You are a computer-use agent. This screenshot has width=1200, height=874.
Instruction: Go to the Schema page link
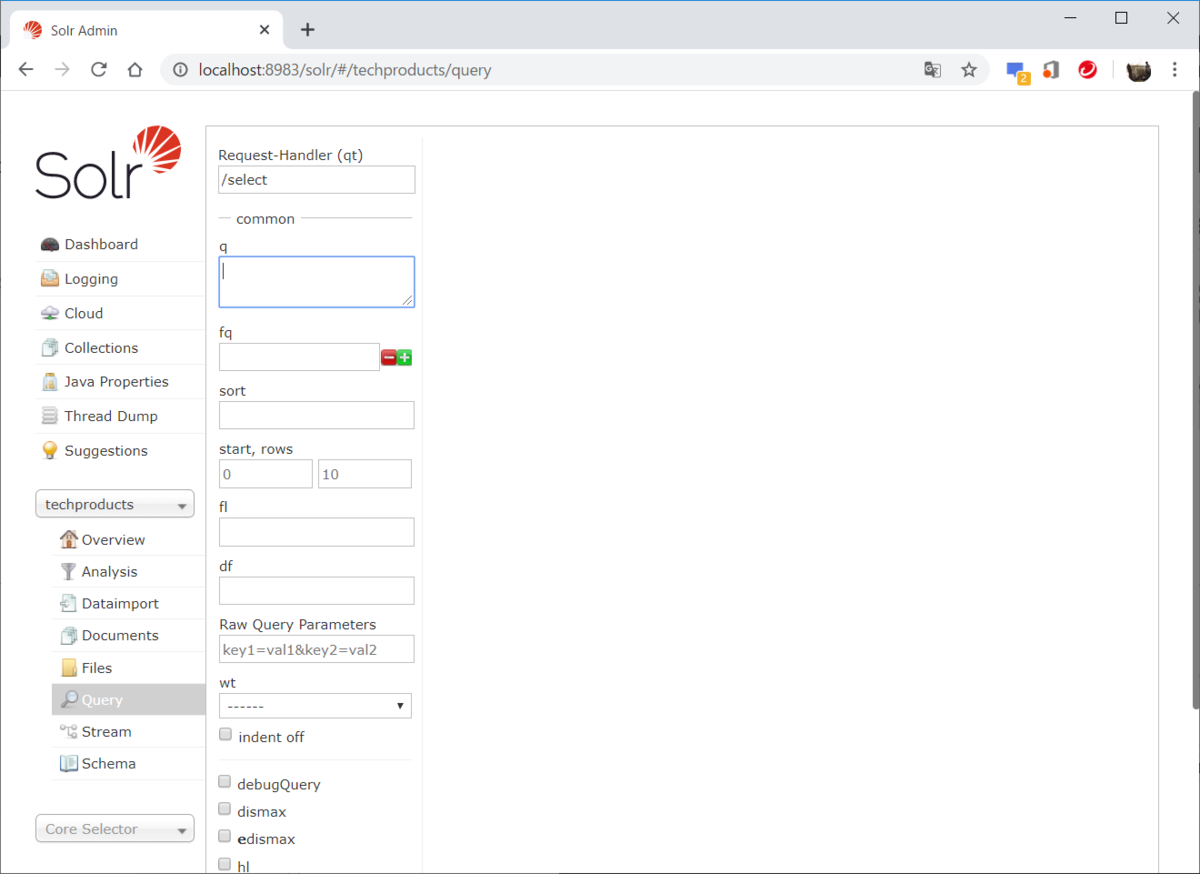pyautogui.click(x=108, y=763)
